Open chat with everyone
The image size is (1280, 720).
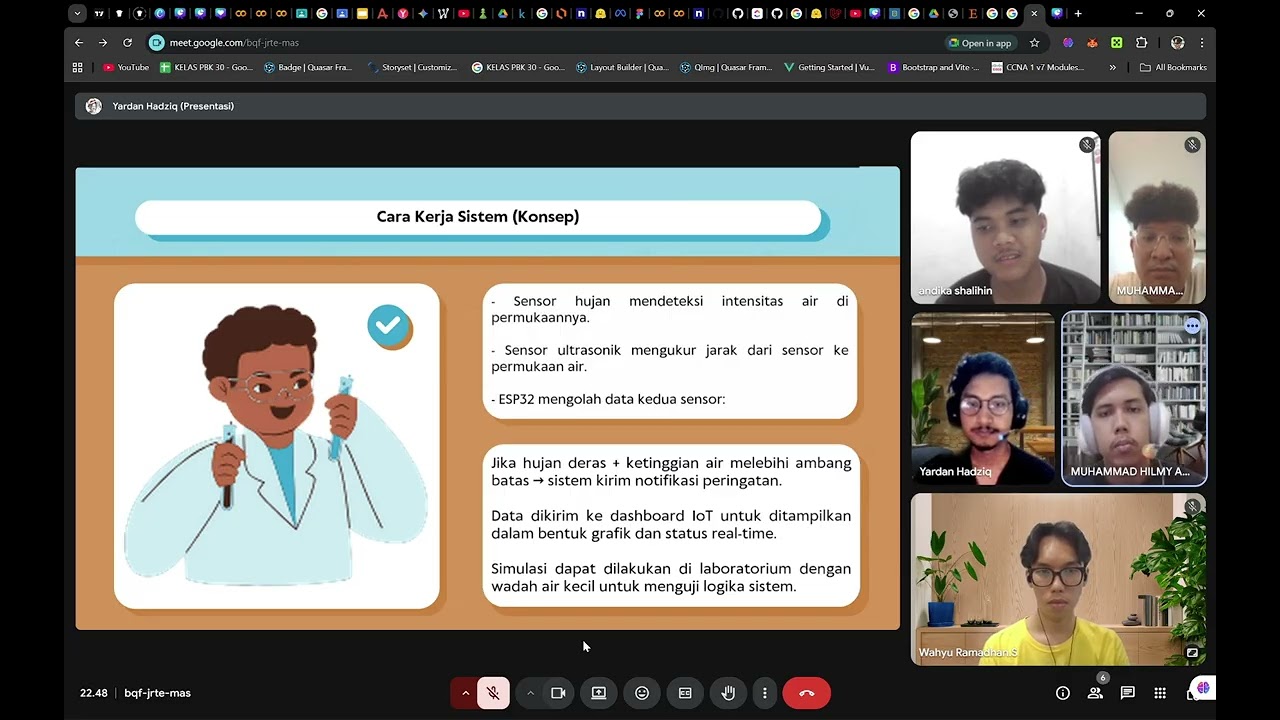point(1128,693)
